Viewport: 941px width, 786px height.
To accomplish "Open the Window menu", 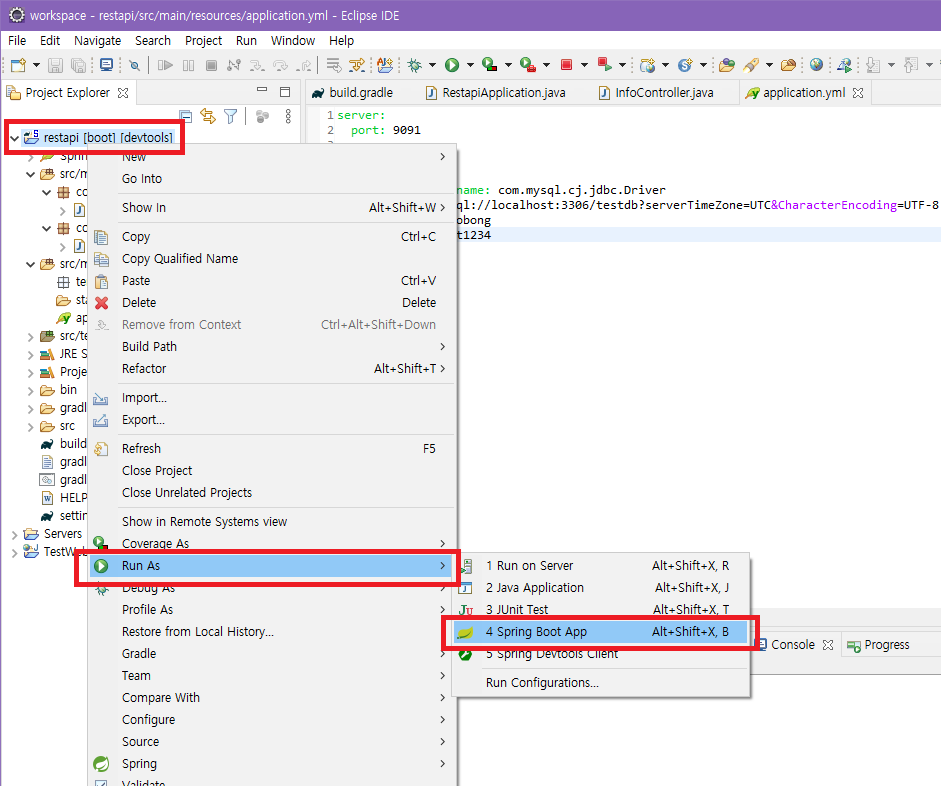I will pos(293,41).
